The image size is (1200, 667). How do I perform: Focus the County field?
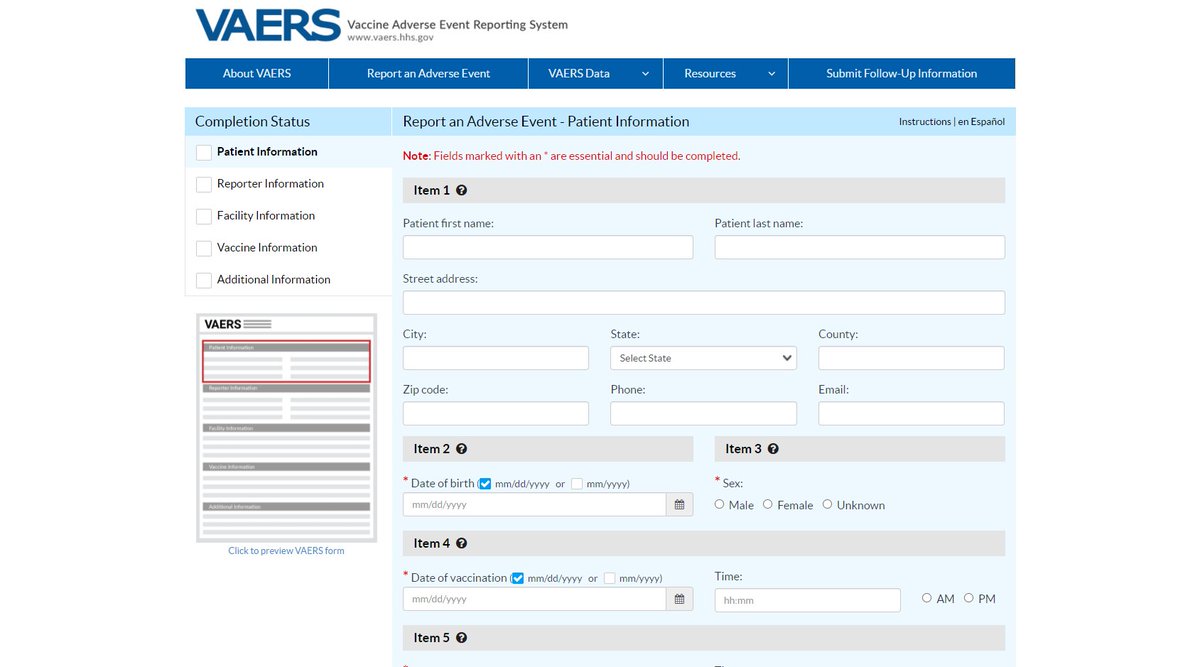click(x=912, y=358)
